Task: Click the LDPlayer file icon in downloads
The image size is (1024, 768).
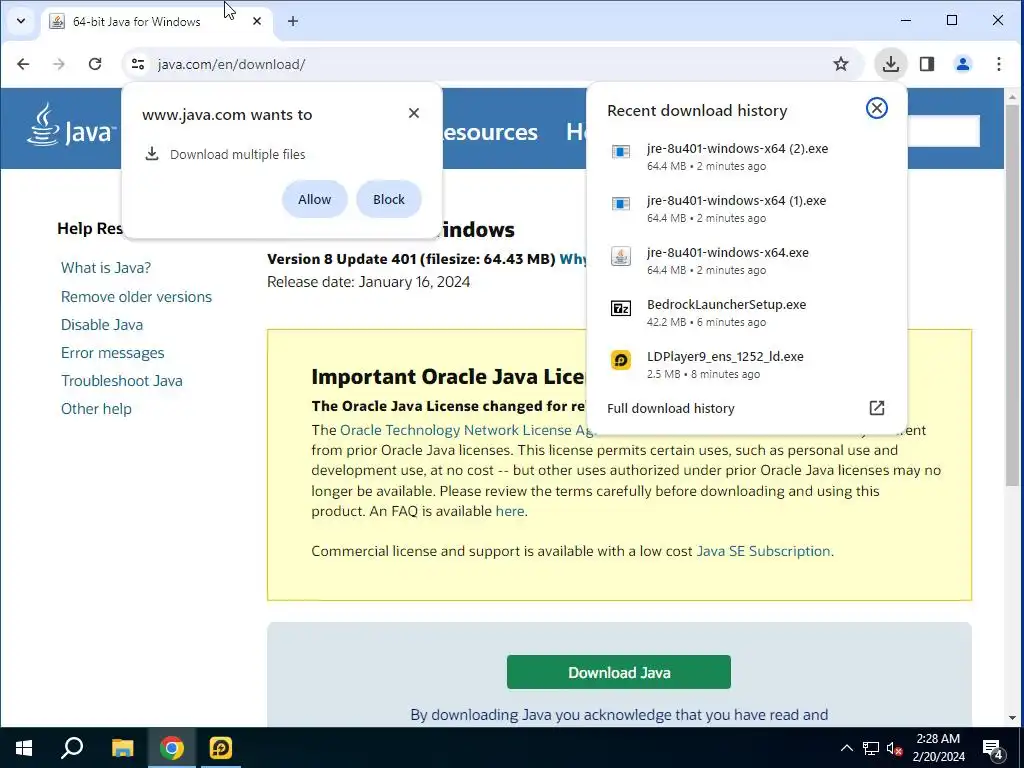Action: pyautogui.click(x=620, y=360)
